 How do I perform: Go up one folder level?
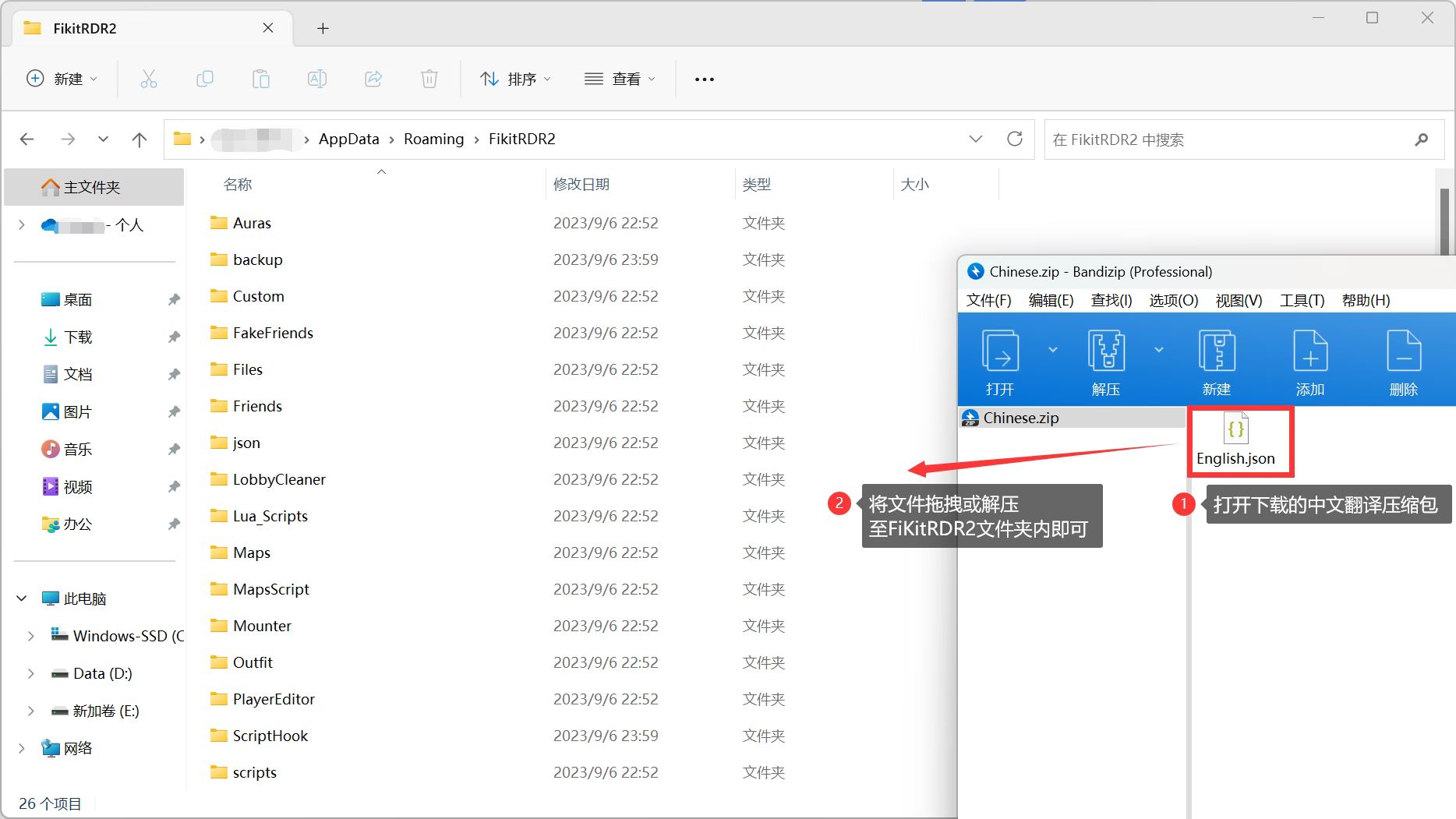(140, 139)
